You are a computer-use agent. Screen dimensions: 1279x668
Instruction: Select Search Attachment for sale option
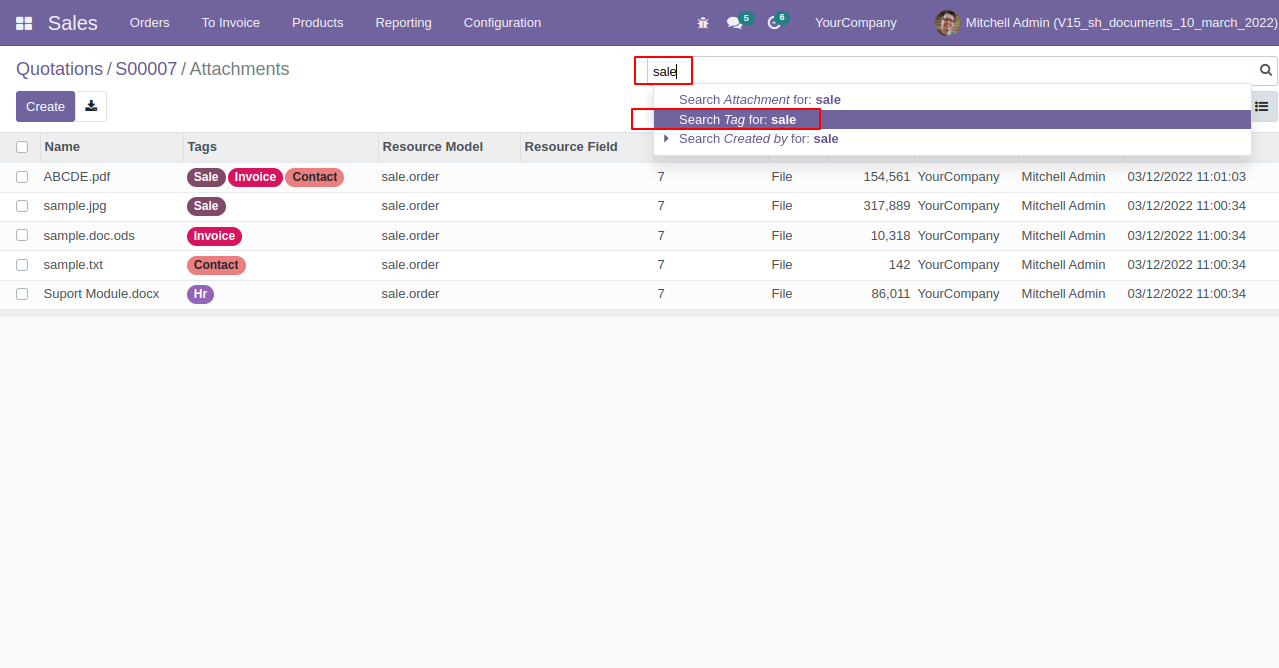pos(952,100)
